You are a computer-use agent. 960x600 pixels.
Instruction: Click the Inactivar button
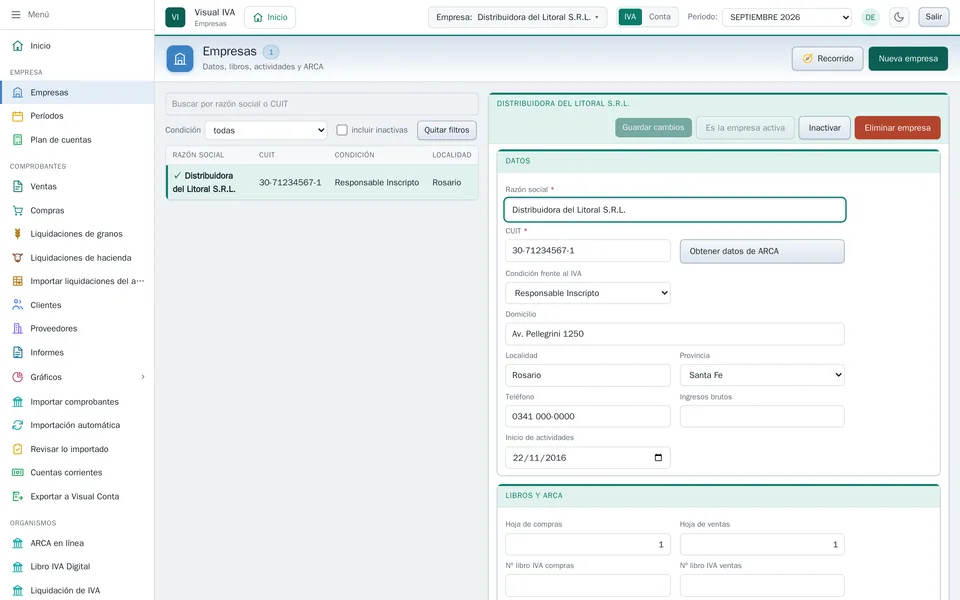(x=824, y=127)
